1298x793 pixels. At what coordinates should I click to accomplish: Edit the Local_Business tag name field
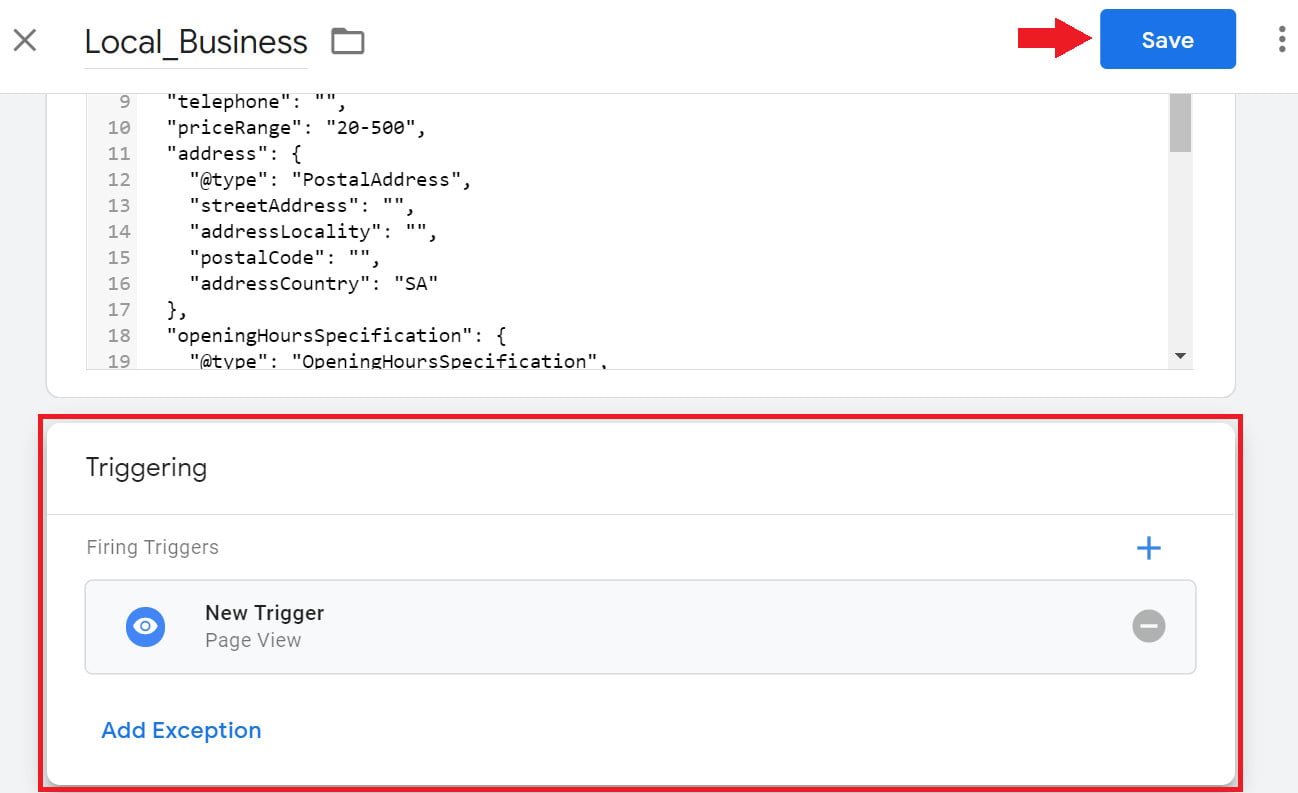(196, 42)
